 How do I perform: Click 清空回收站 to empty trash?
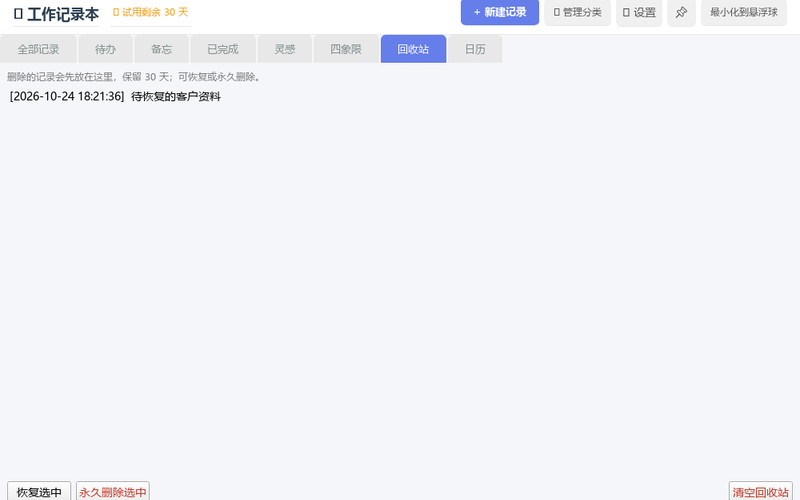coord(761,492)
